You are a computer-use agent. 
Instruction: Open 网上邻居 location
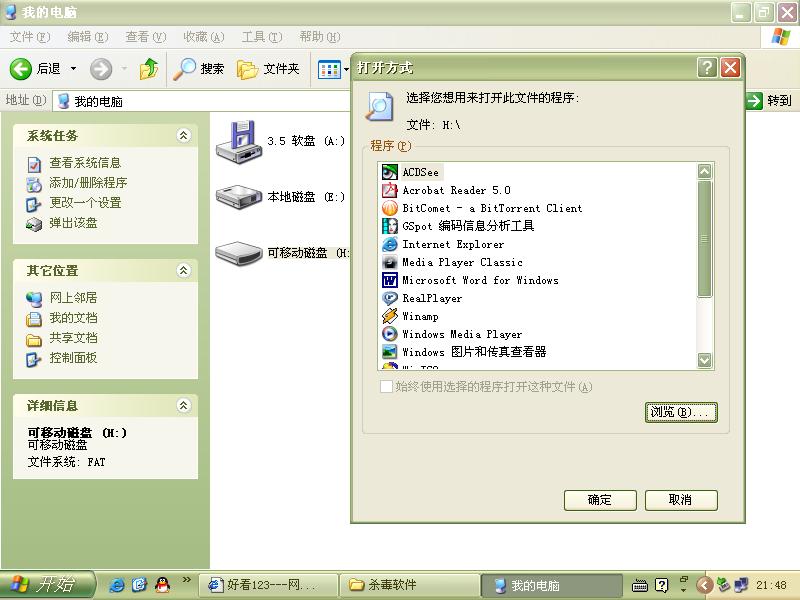(x=62, y=298)
